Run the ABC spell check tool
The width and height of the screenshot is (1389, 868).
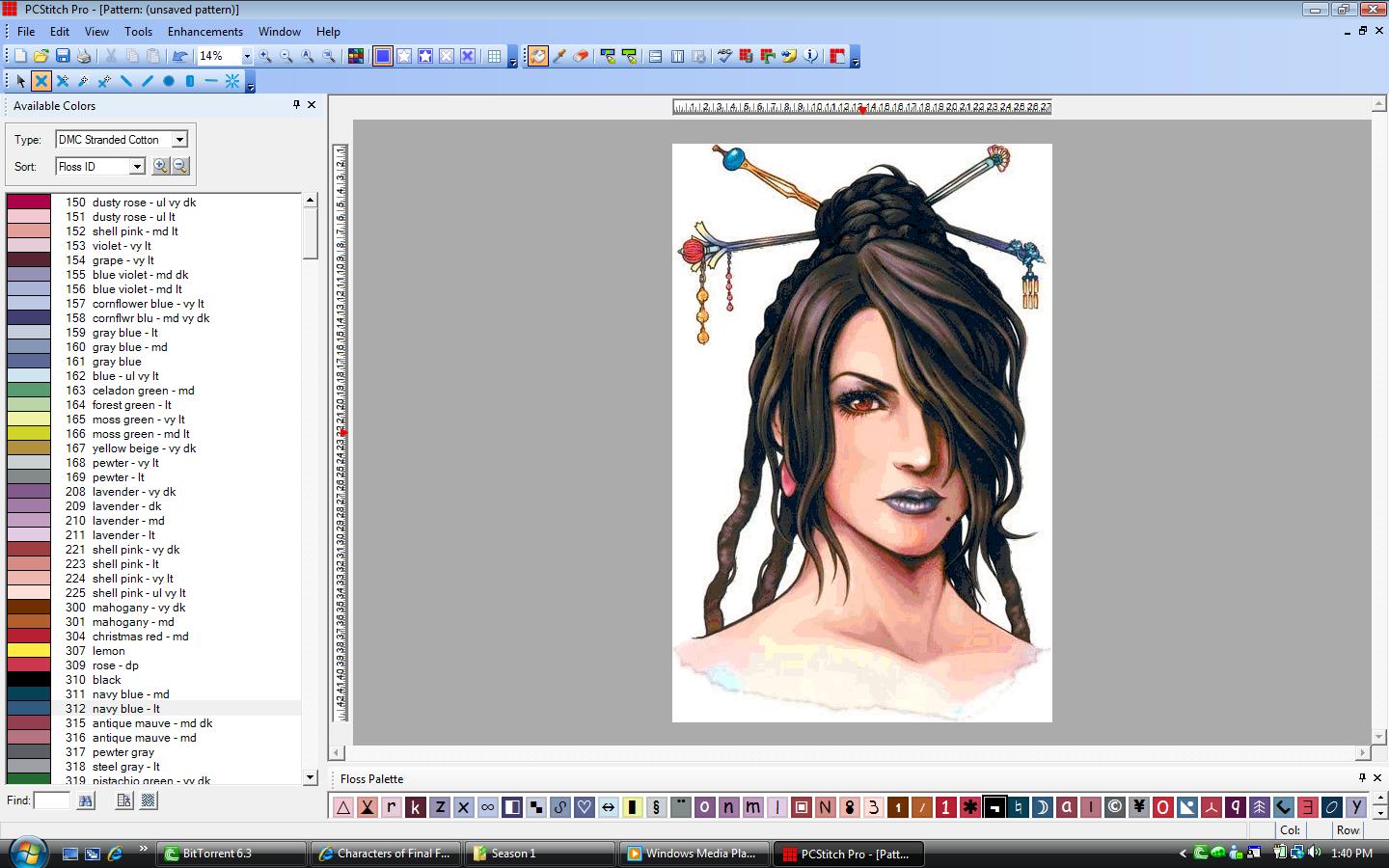point(723,56)
